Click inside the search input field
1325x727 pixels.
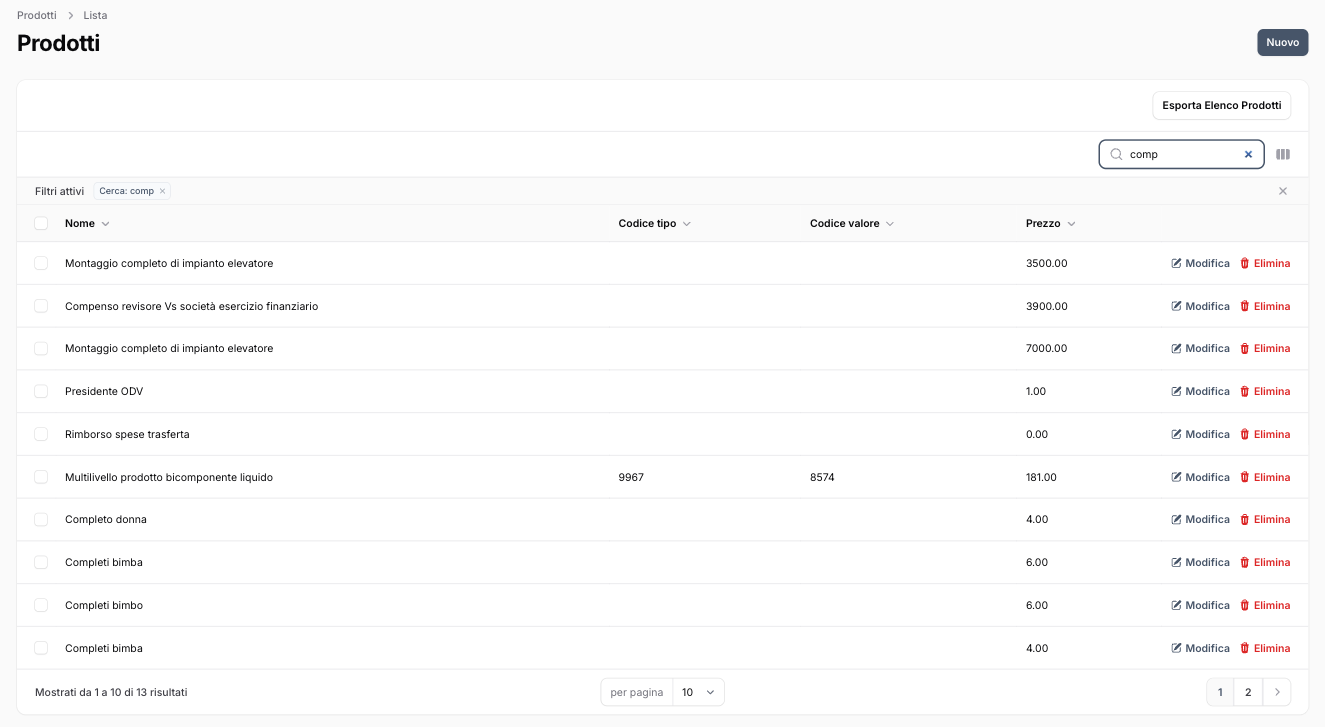click(1180, 155)
